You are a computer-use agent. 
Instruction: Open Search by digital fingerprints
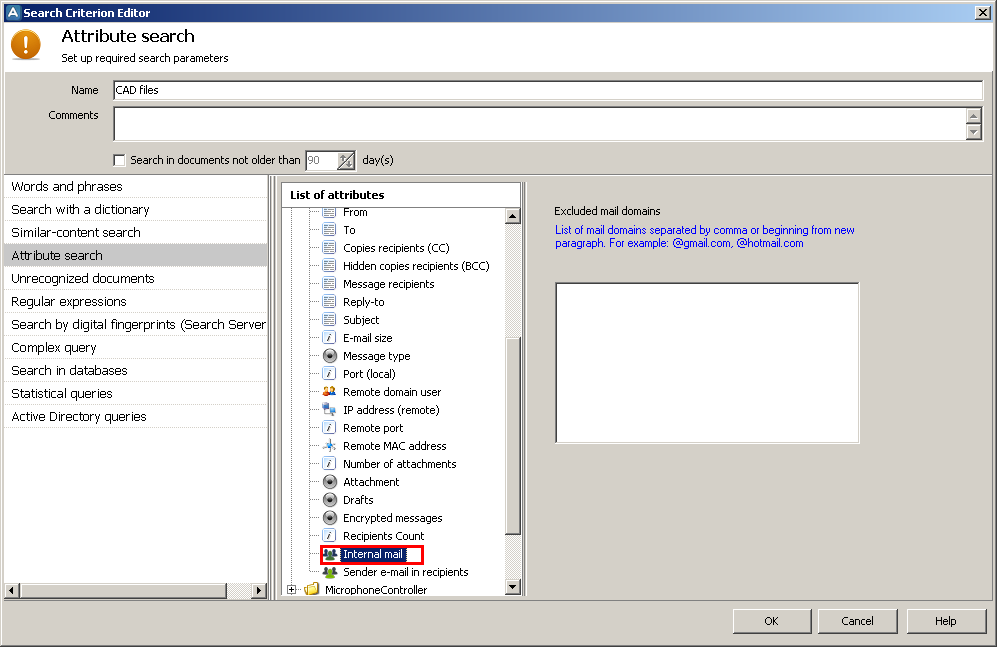[135, 324]
